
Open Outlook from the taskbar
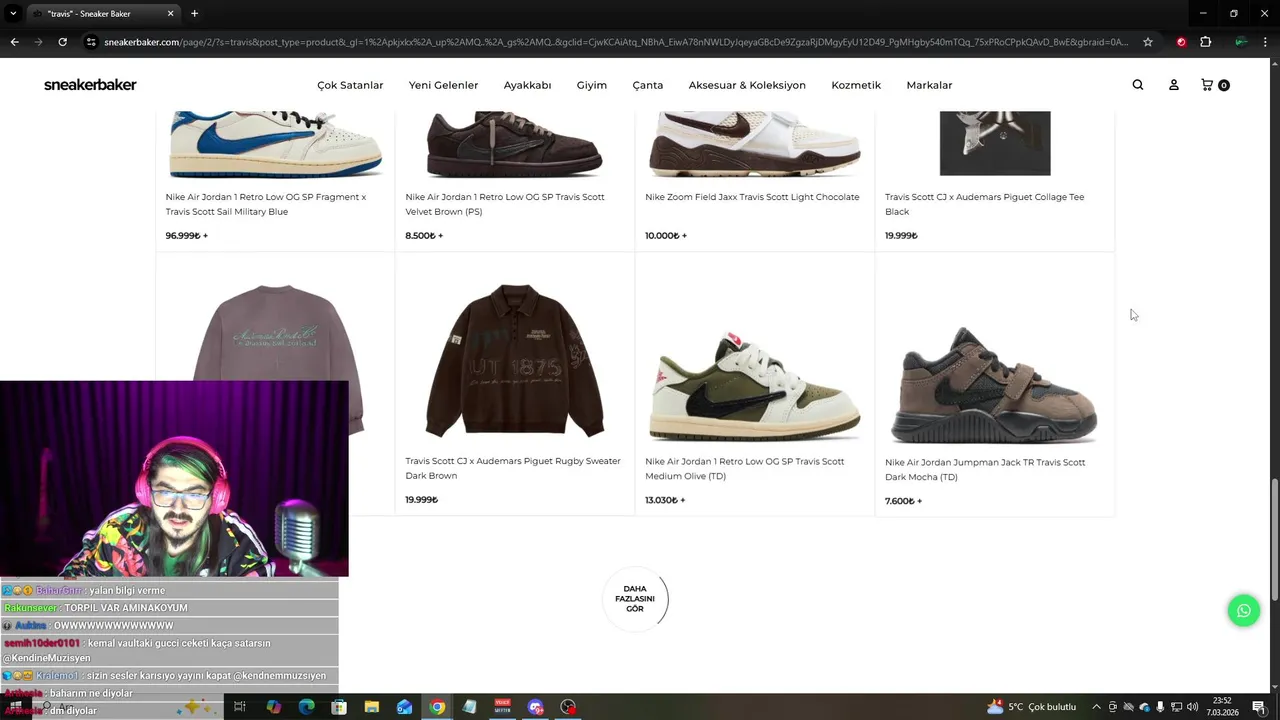pos(404,707)
